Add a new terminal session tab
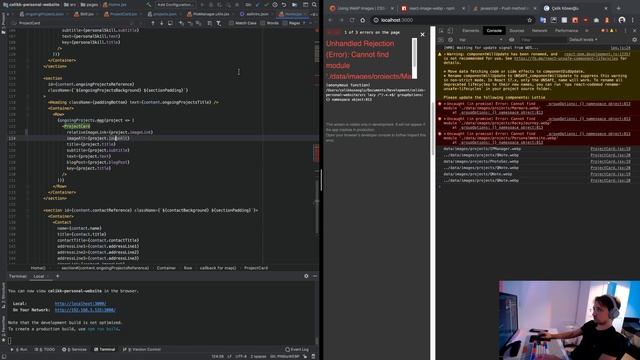The width and height of the screenshot is (640, 360). (58, 276)
